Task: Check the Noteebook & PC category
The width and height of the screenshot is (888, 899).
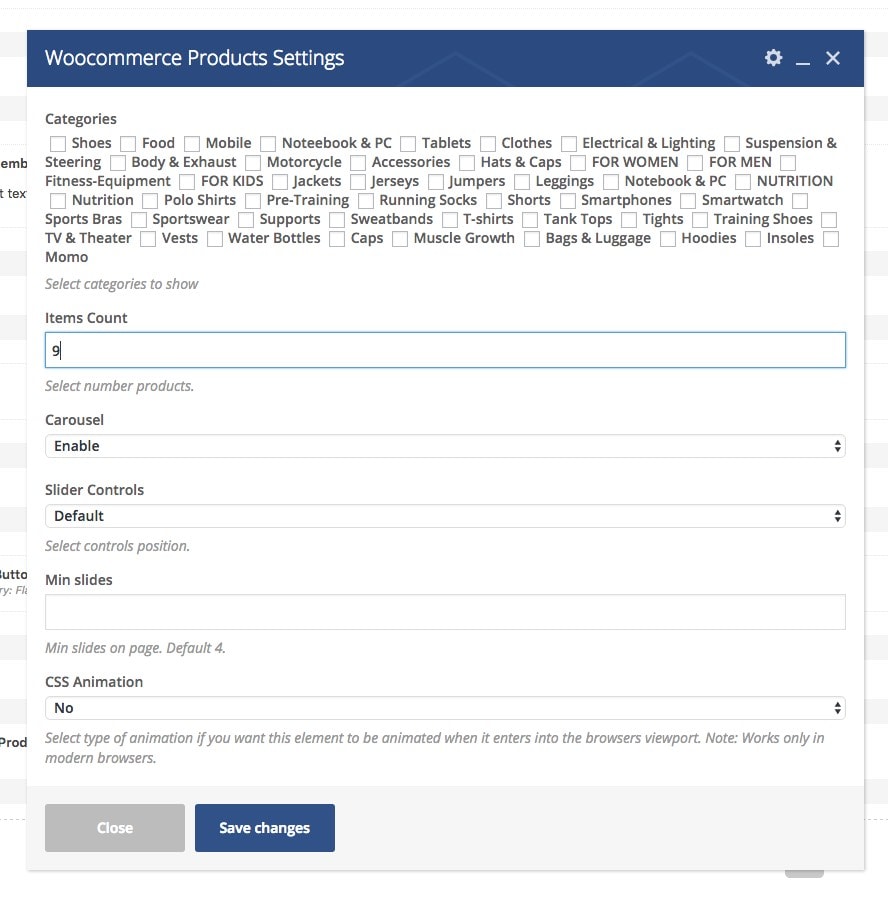Action: [x=268, y=143]
